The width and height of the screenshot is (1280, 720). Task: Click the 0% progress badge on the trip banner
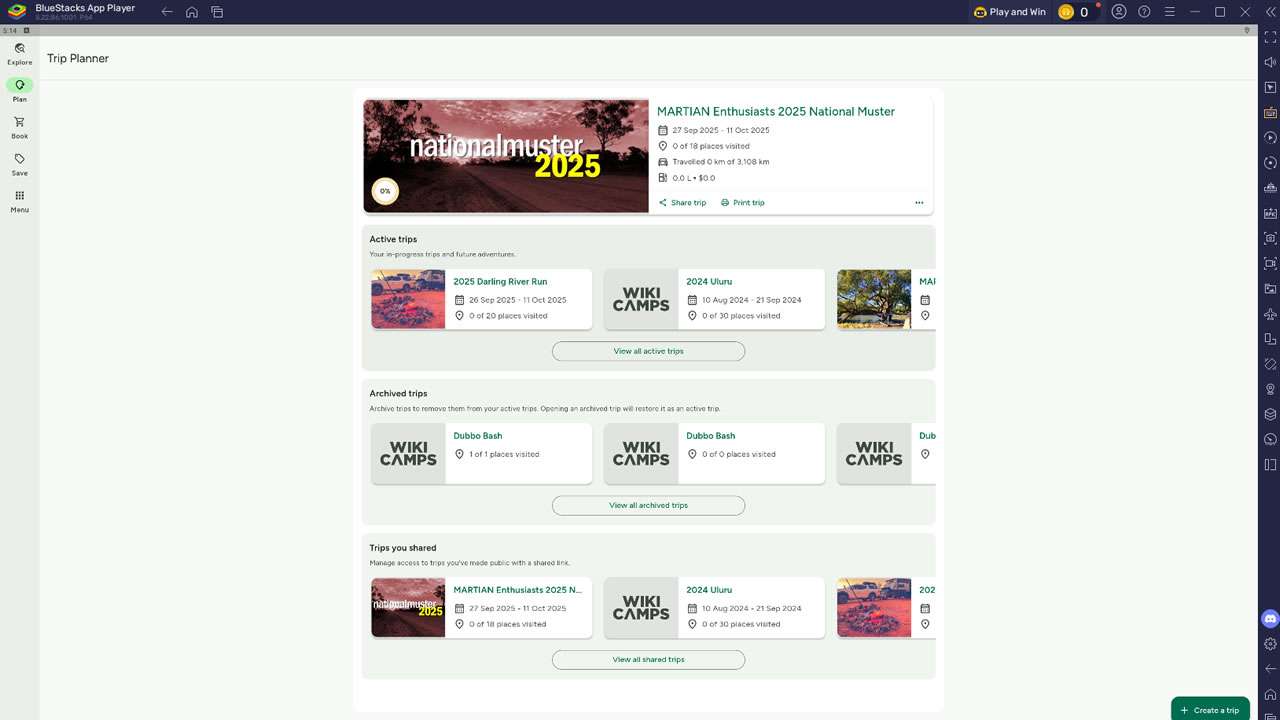(385, 190)
